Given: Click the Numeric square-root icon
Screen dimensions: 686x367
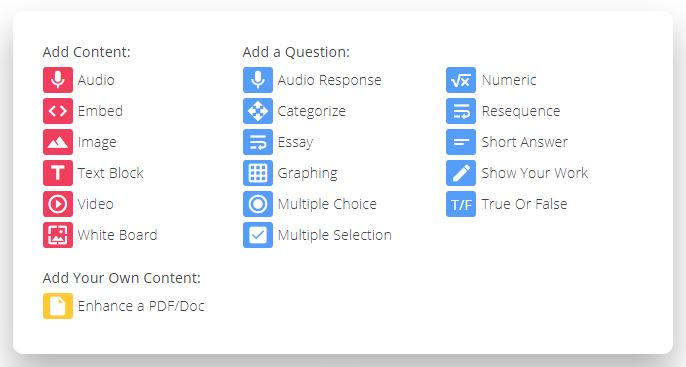Looking at the screenshot, I should (x=461, y=80).
